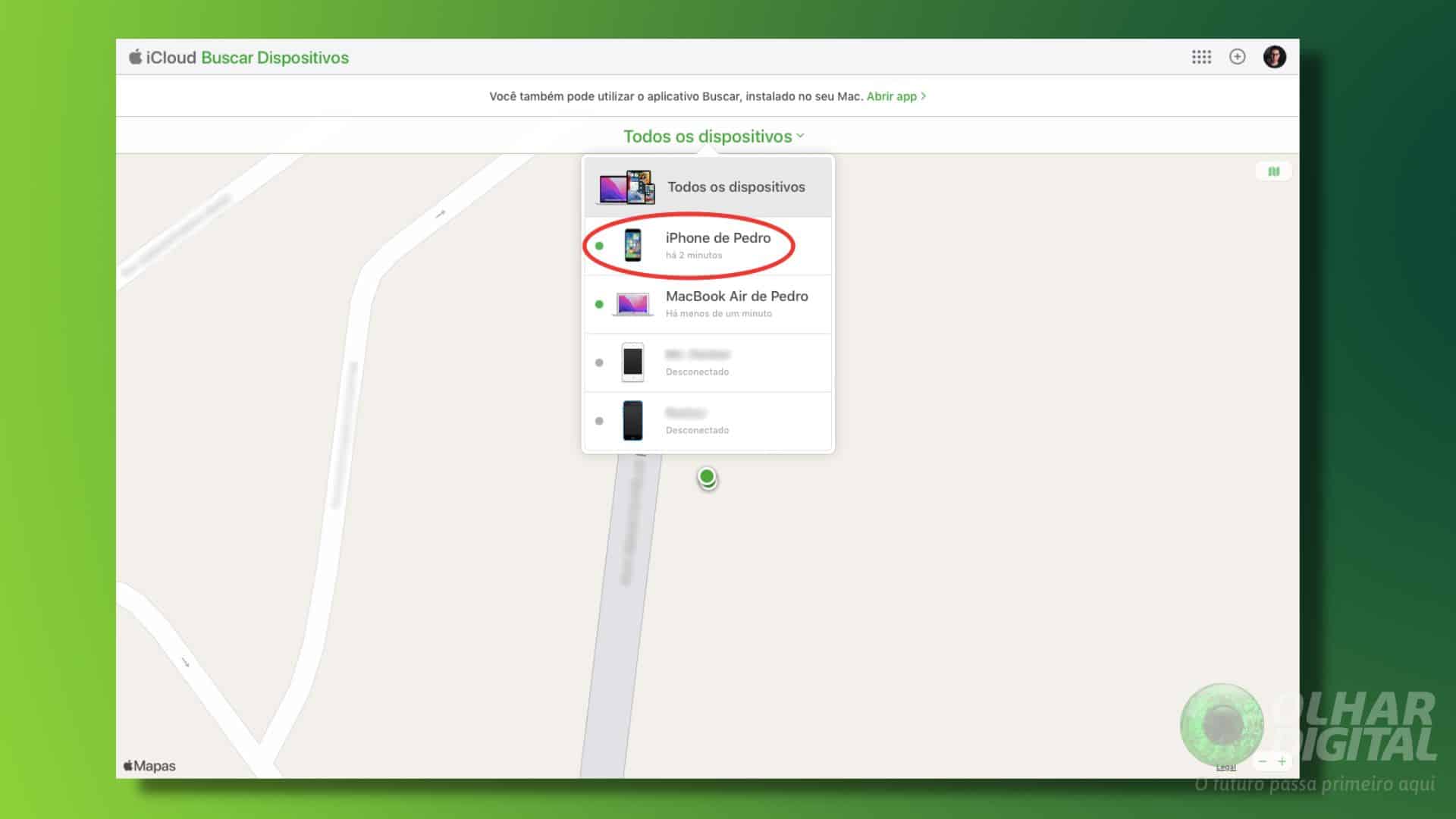Select Todos os dispositivos list entry
1456x819 pixels.
708,187
